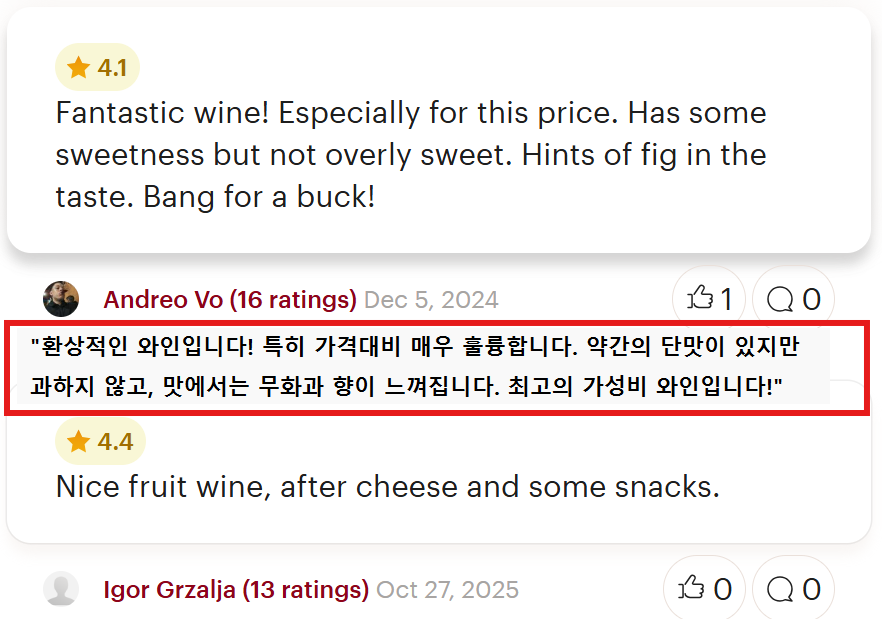Open comment bubble on Igor Grzalja's review
The height and width of the screenshot is (619, 882).
coord(780,589)
